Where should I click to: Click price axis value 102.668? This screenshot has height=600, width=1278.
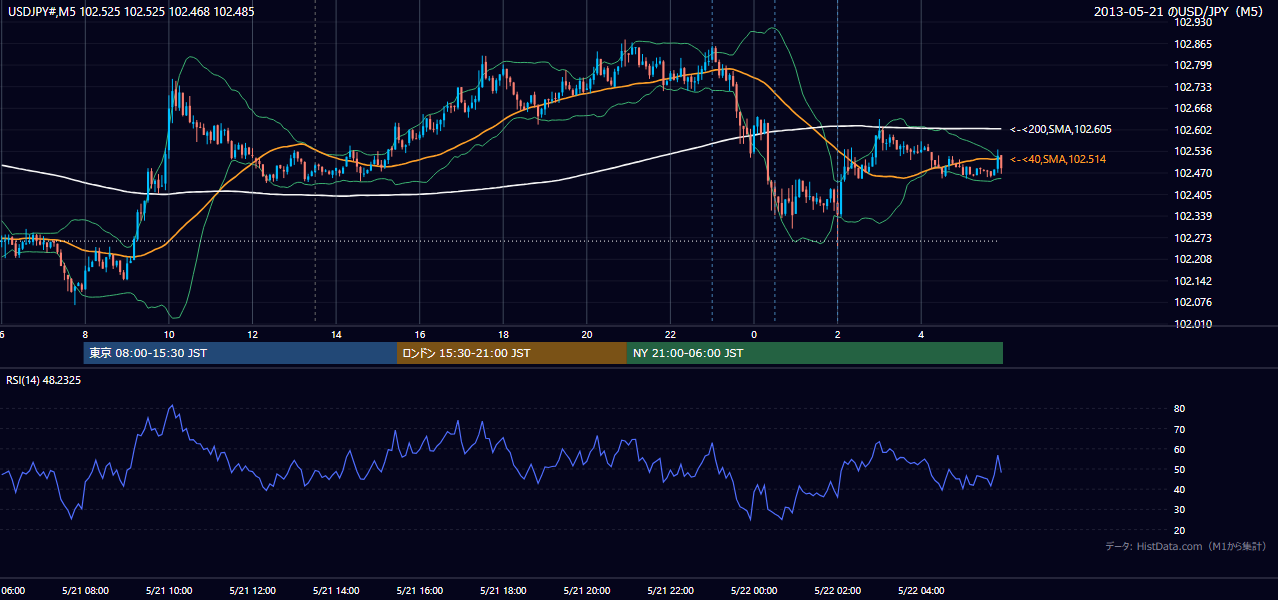(1193, 109)
